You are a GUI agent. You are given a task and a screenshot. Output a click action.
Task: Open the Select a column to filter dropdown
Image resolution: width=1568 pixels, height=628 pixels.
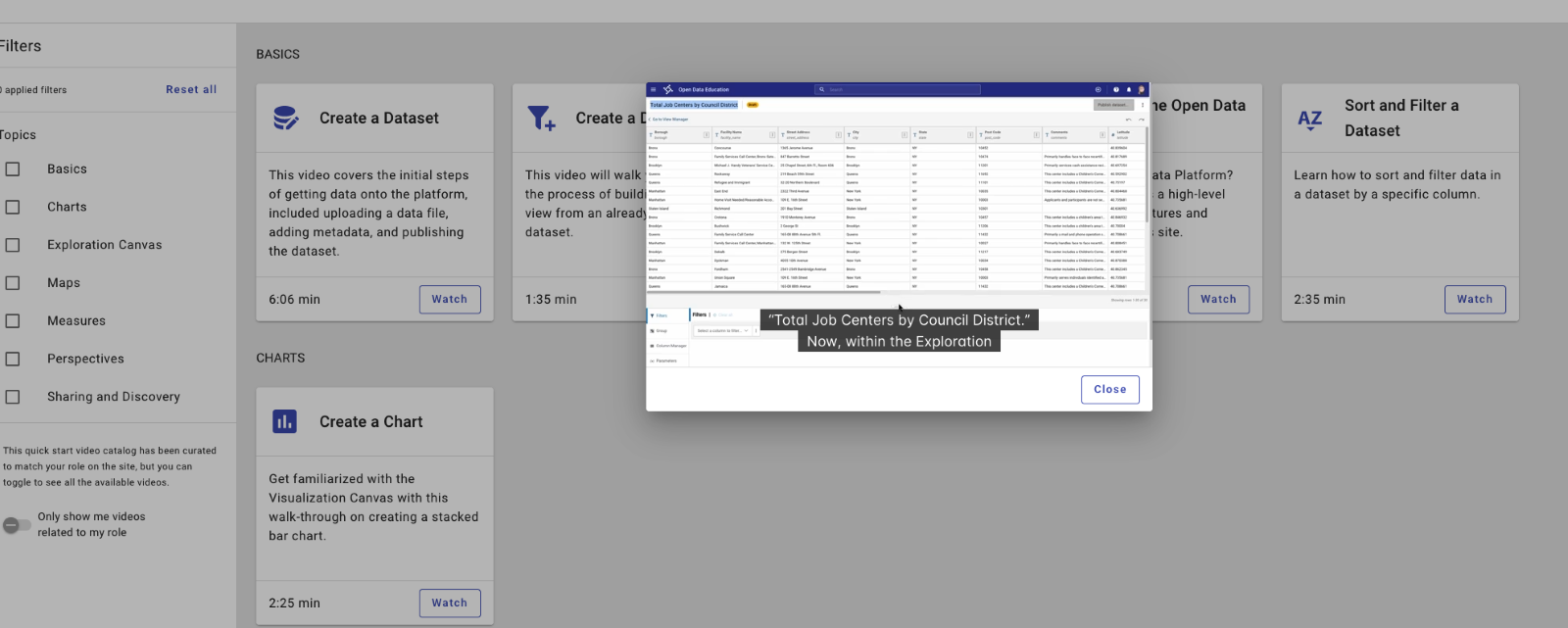[x=722, y=331]
